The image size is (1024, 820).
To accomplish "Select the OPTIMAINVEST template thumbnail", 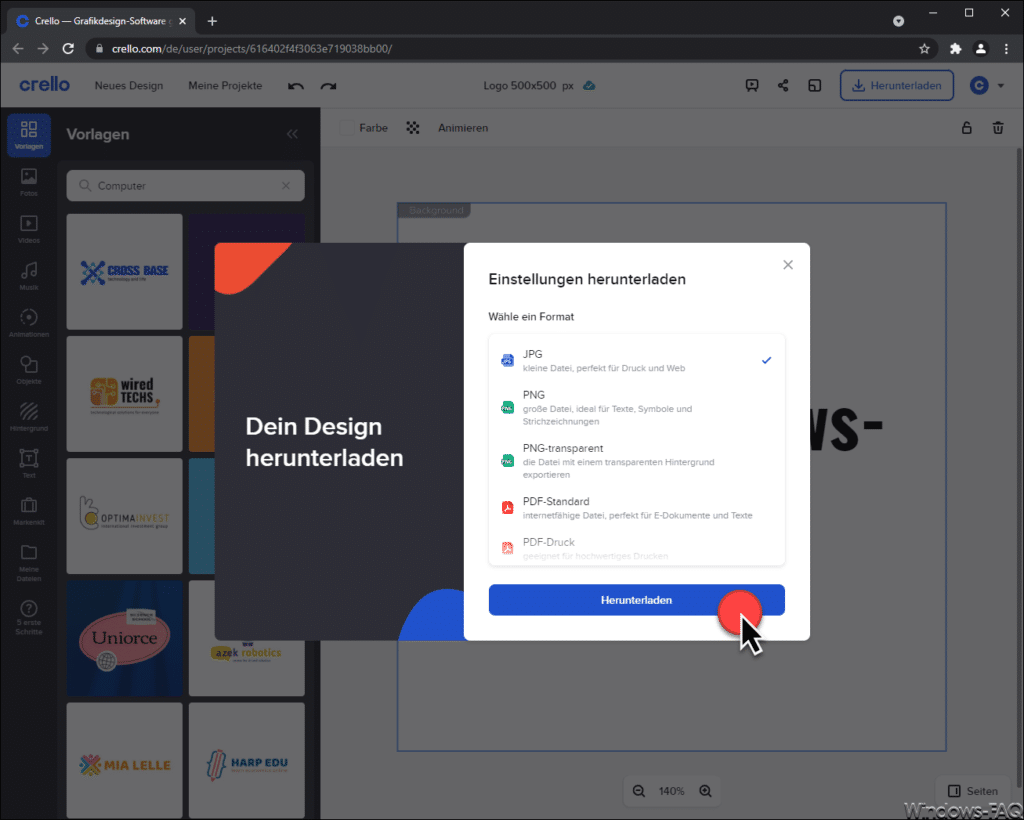I will [x=125, y=516].
